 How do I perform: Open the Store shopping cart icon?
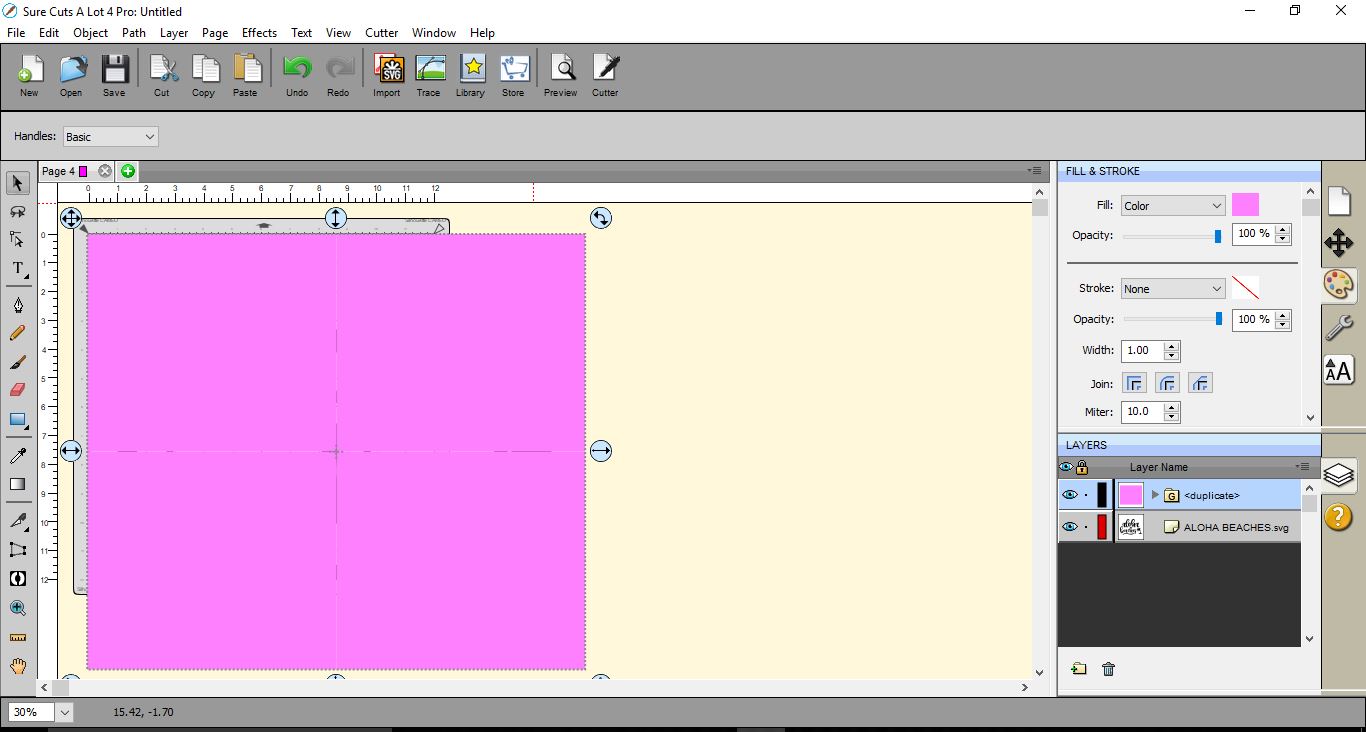[x=513, y=76]
